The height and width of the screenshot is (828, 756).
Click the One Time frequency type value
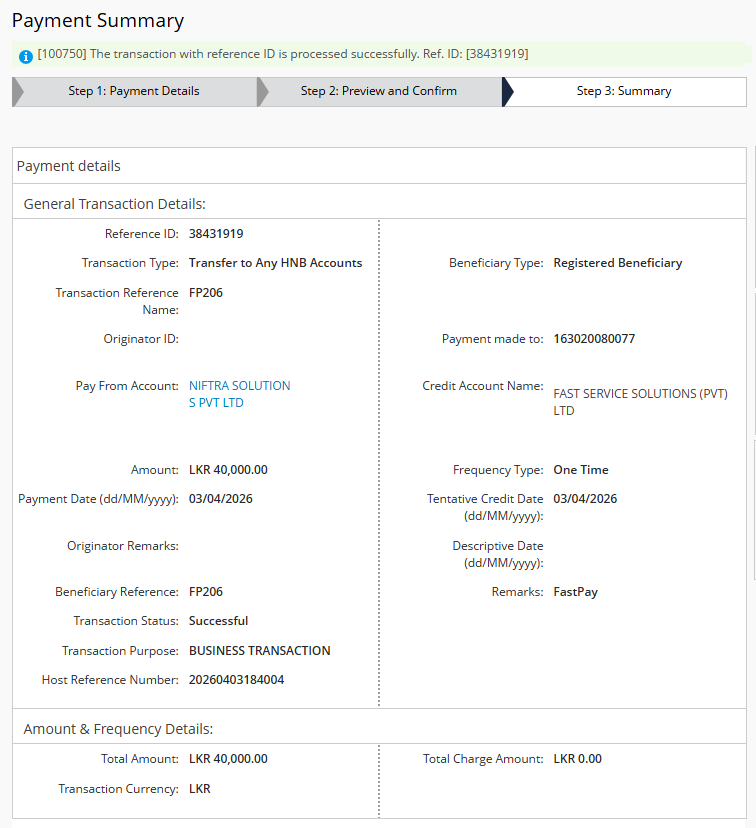pos(580,470)
